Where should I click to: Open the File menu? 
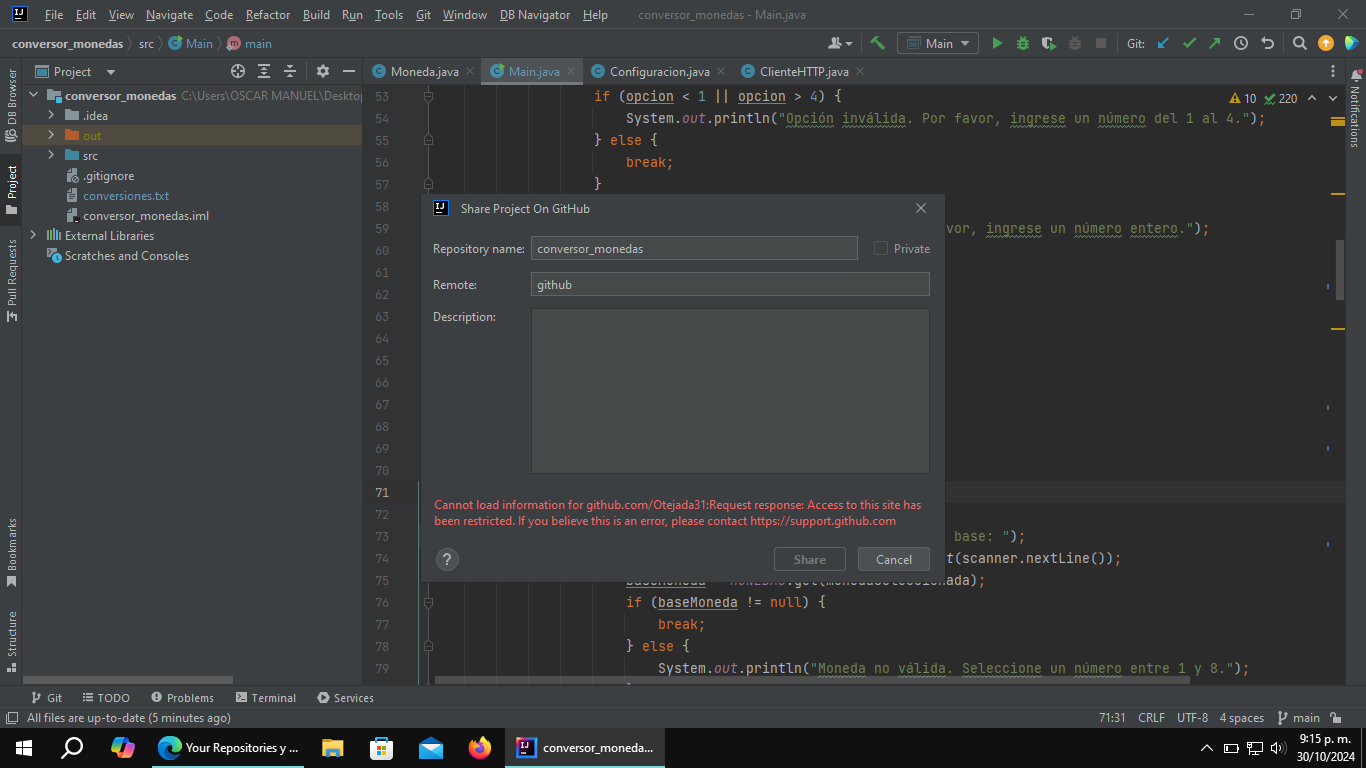[x=54, y=15]
